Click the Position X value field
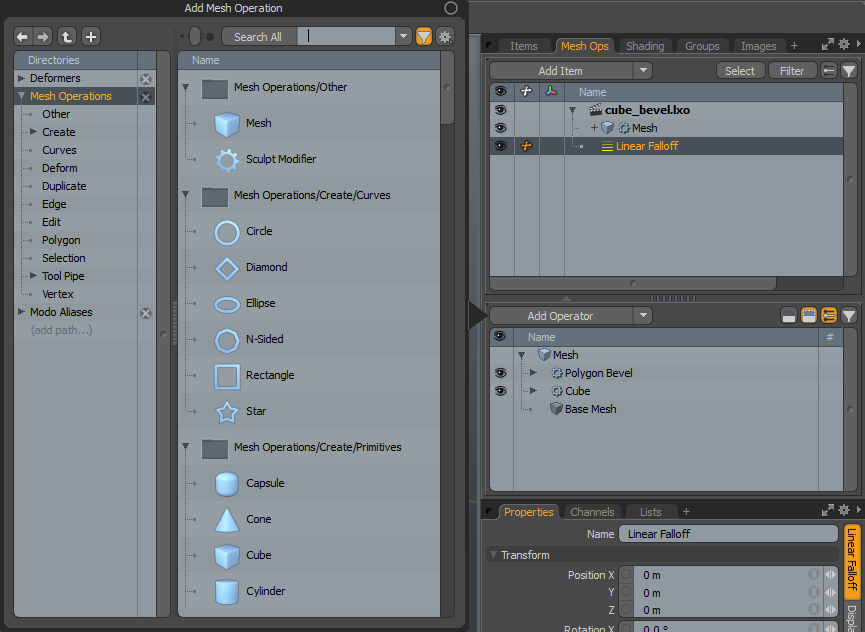The image size is (865, 632). (720, 575)
